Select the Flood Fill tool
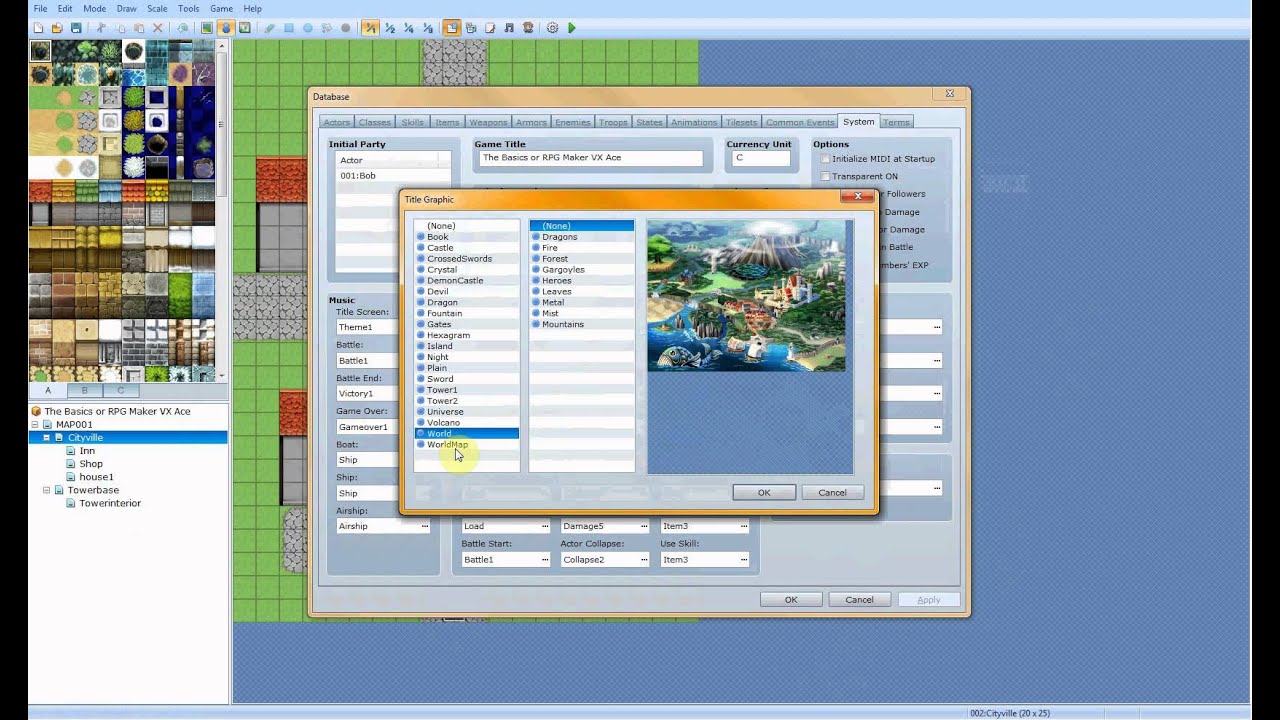 click(327, 28)
